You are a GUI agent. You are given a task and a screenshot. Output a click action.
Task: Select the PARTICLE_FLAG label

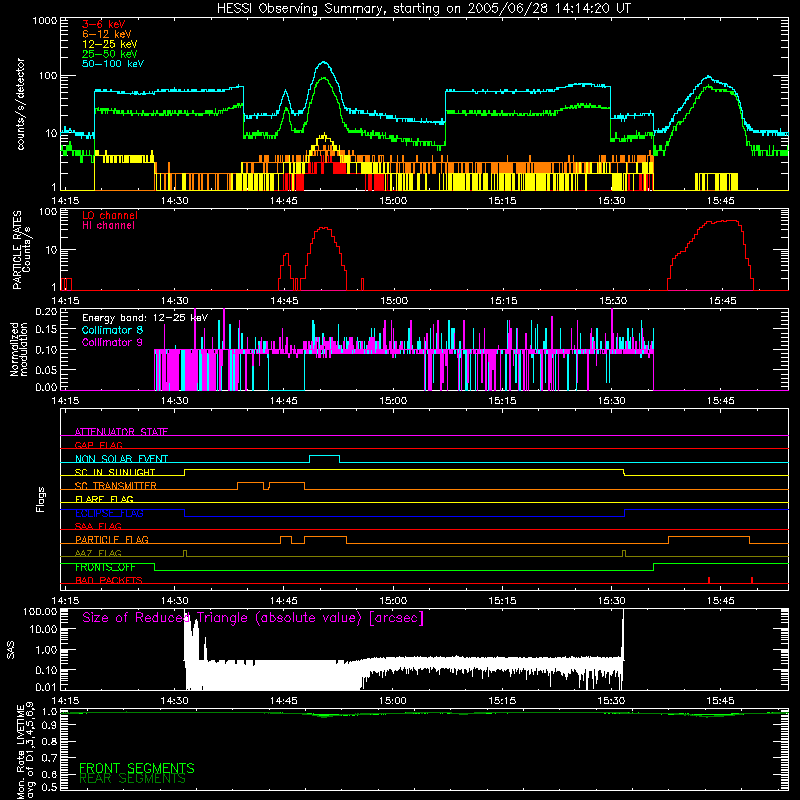point(112,539)
